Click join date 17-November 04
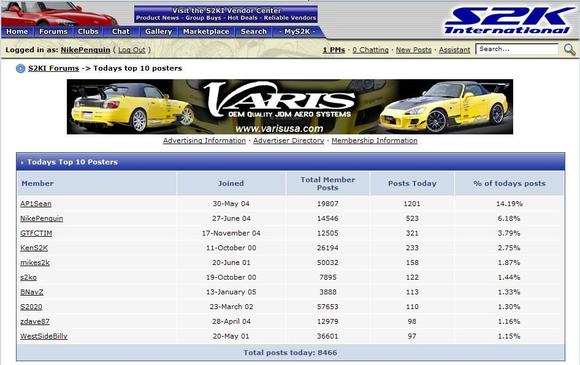This screenshot has height=365, width=580. click(231, 233)
